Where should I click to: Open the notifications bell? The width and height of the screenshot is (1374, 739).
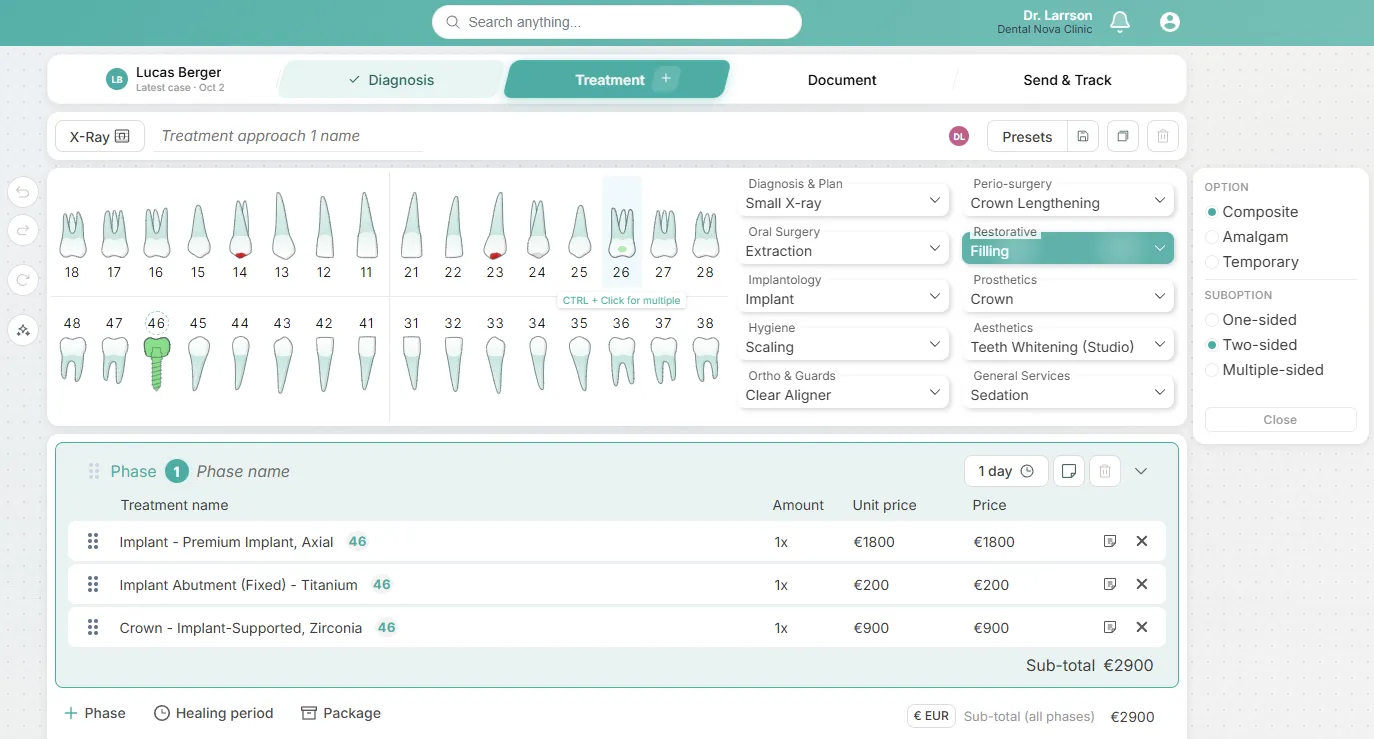1120,22
